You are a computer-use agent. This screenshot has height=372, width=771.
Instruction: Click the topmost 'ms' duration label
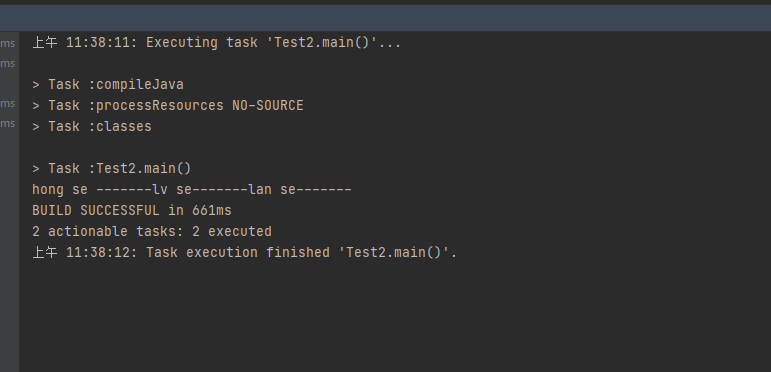(8, 44)
